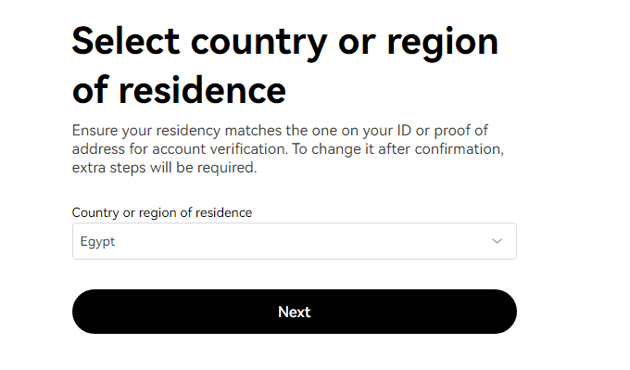
Task: Click the left rounded end of Next button
Action: [x=86, y=311]
